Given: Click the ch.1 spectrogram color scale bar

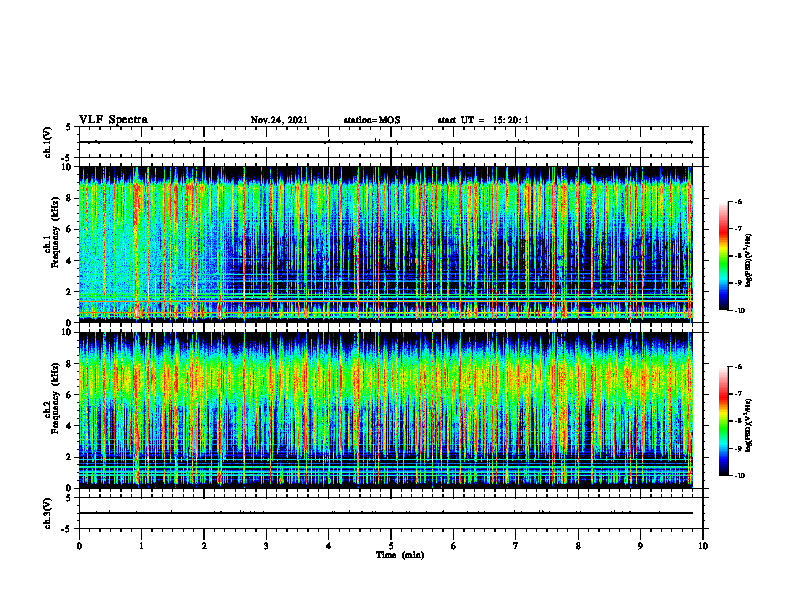Looking at the screenshot, I should [723, 256].
